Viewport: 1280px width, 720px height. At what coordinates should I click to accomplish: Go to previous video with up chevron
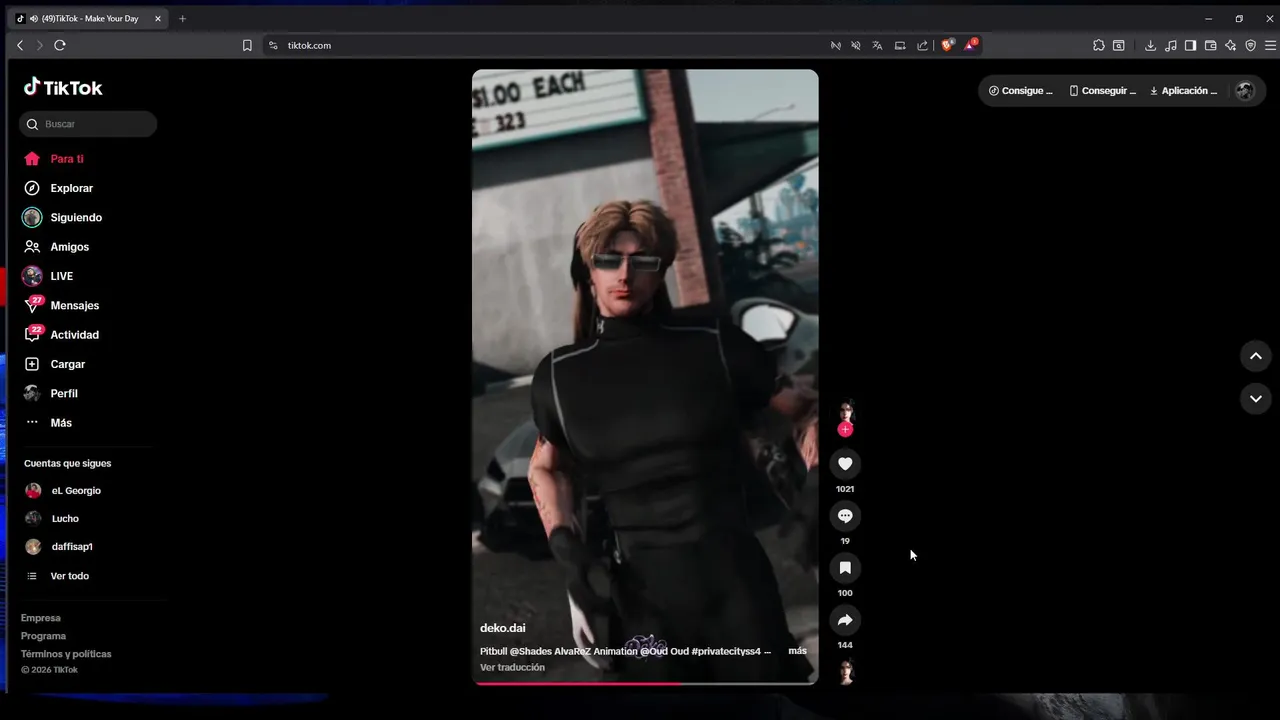[x=1256, y=356]
